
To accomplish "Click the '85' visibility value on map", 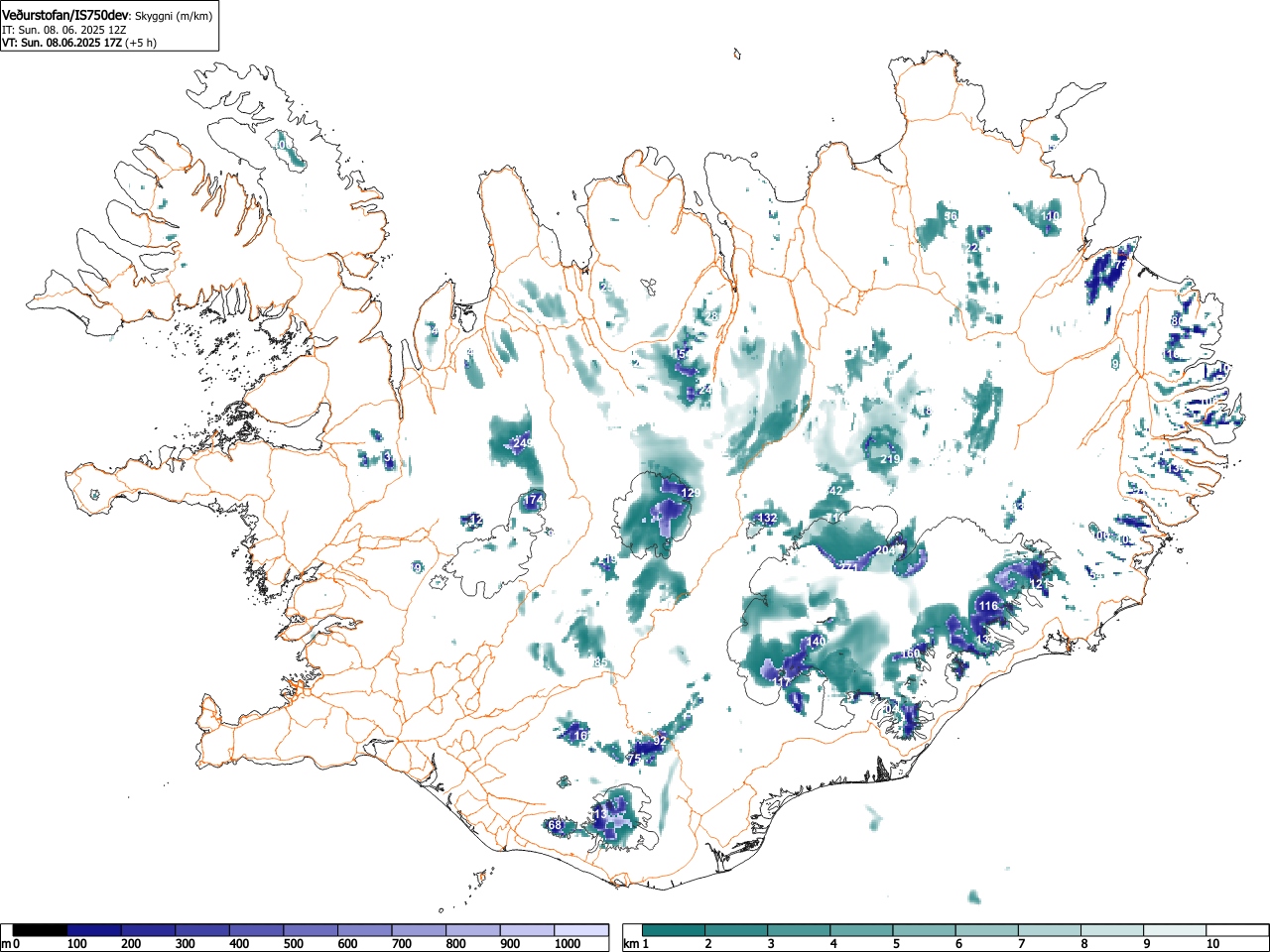I will (599, 662).
